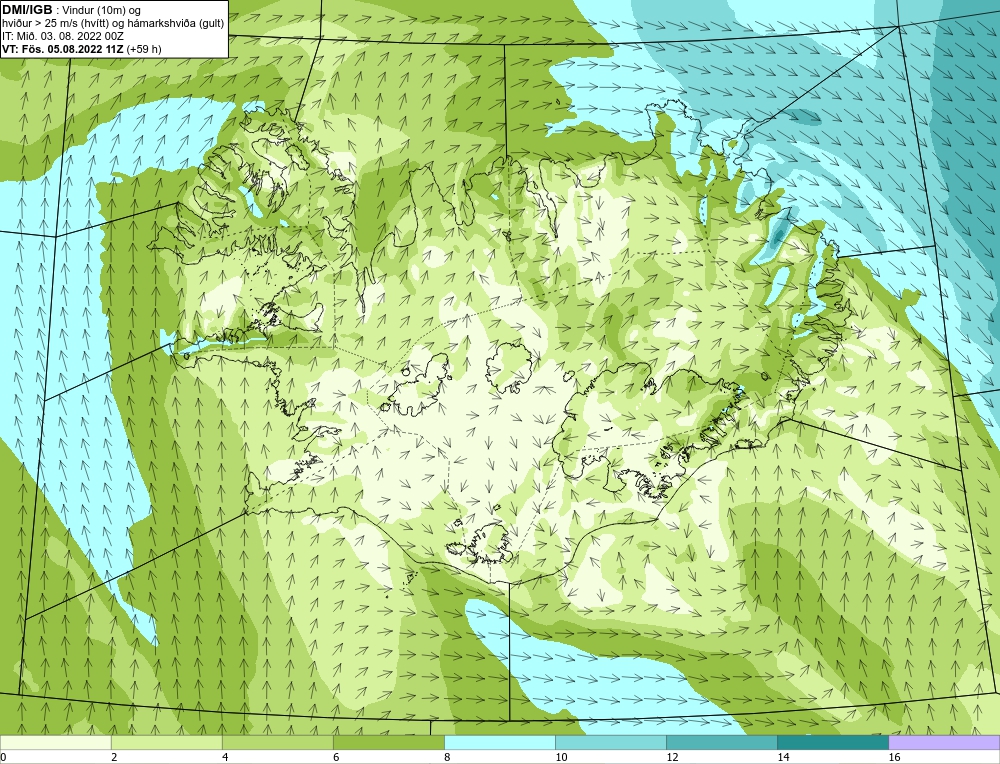Click the 12–14 m/s teal legend swatch
This screenshot has width=1000, height=764.
pos(721,742)
